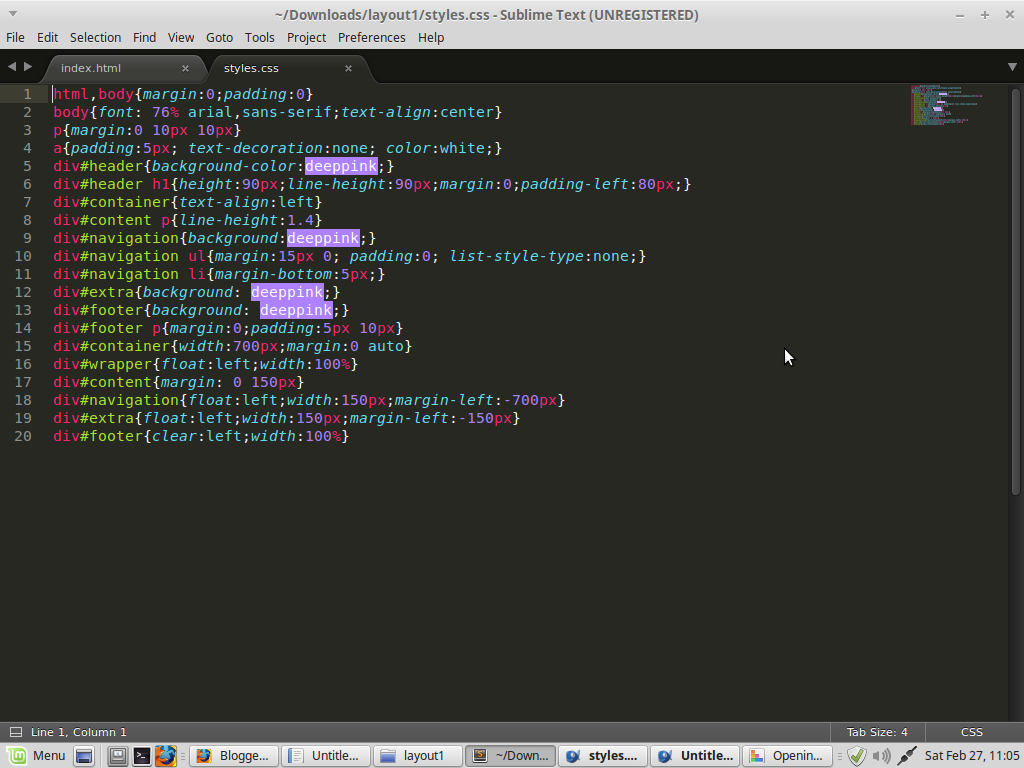Click the minimap code preview
1024x768 pixels.
tap(945, 105)
